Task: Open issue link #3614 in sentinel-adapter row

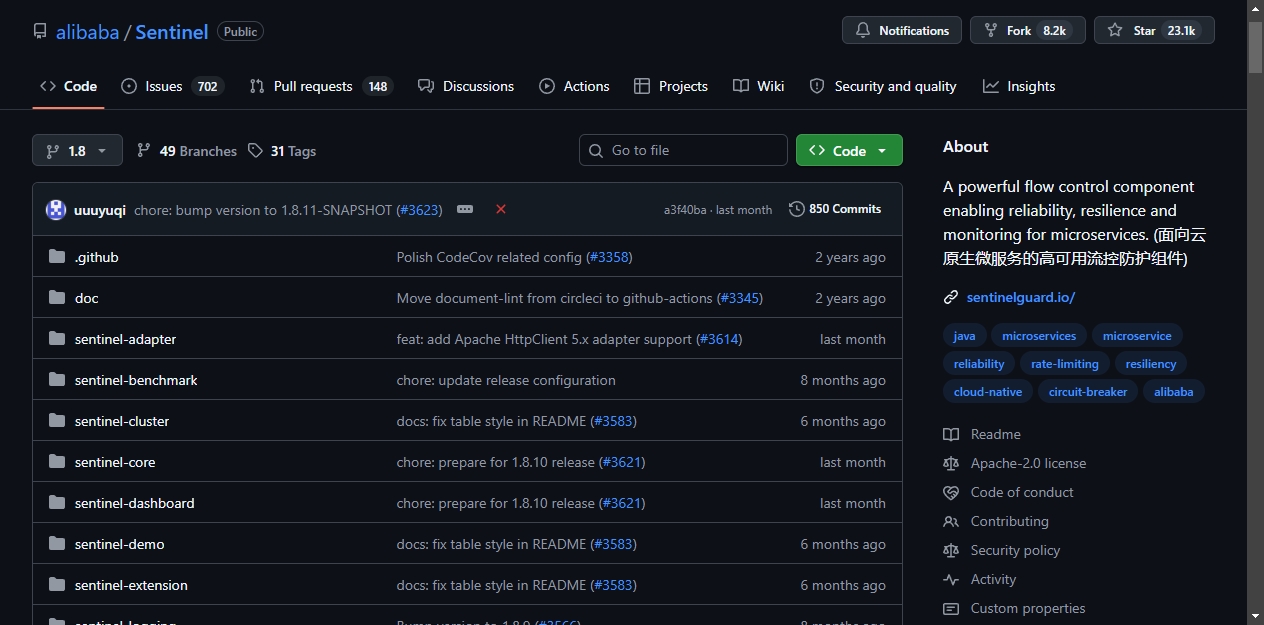Action: coord(720,339)
